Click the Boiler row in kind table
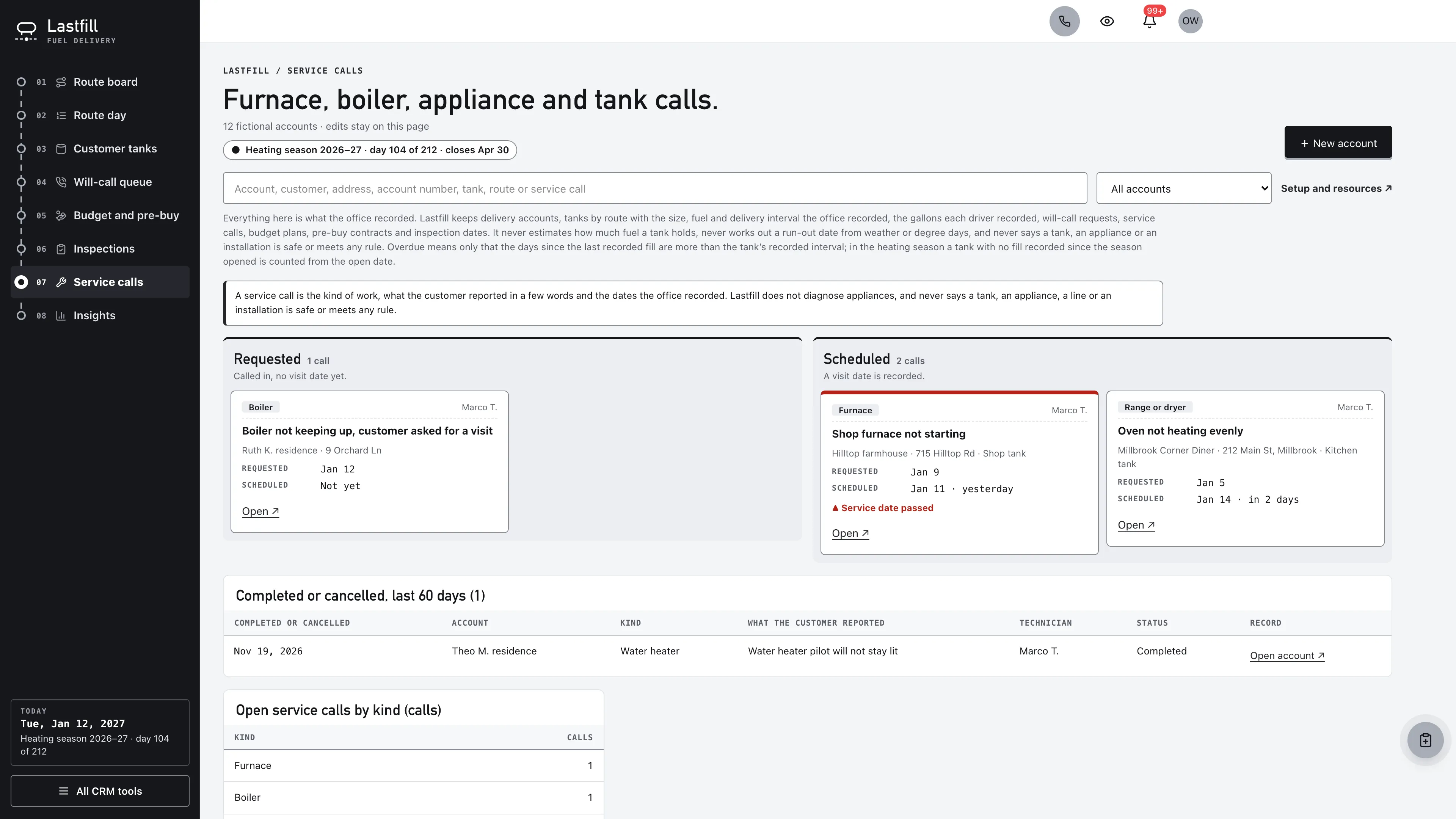This screenshot has width=1456, height=819. [413, 797]
